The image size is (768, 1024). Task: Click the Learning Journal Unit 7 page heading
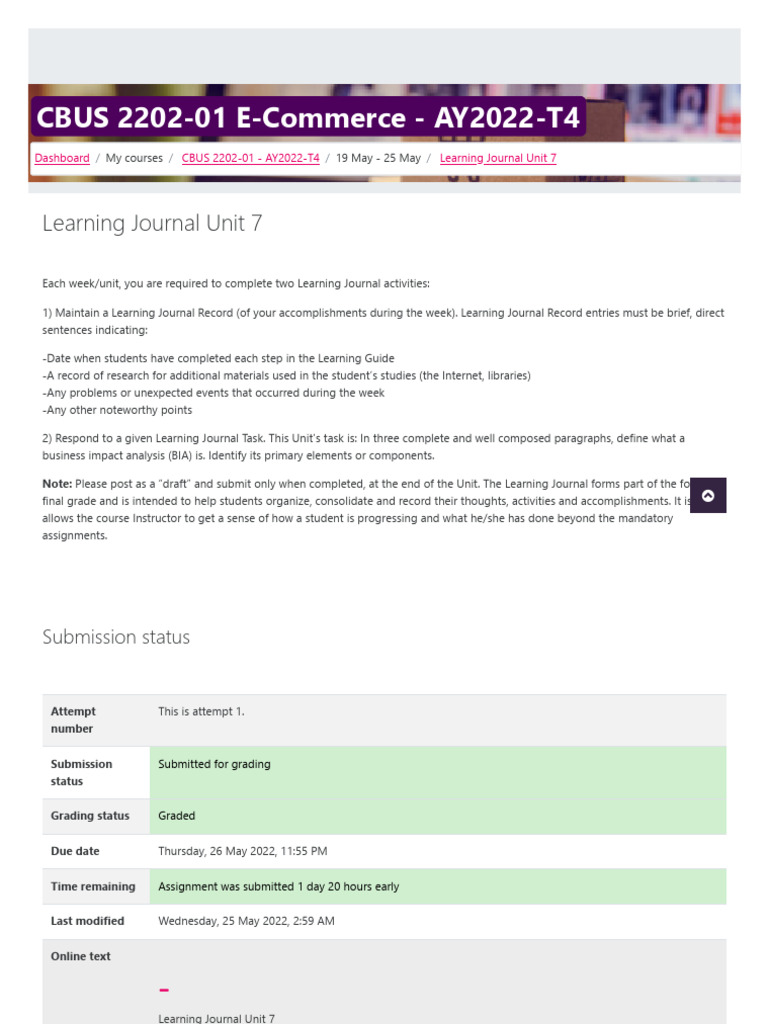152,223
